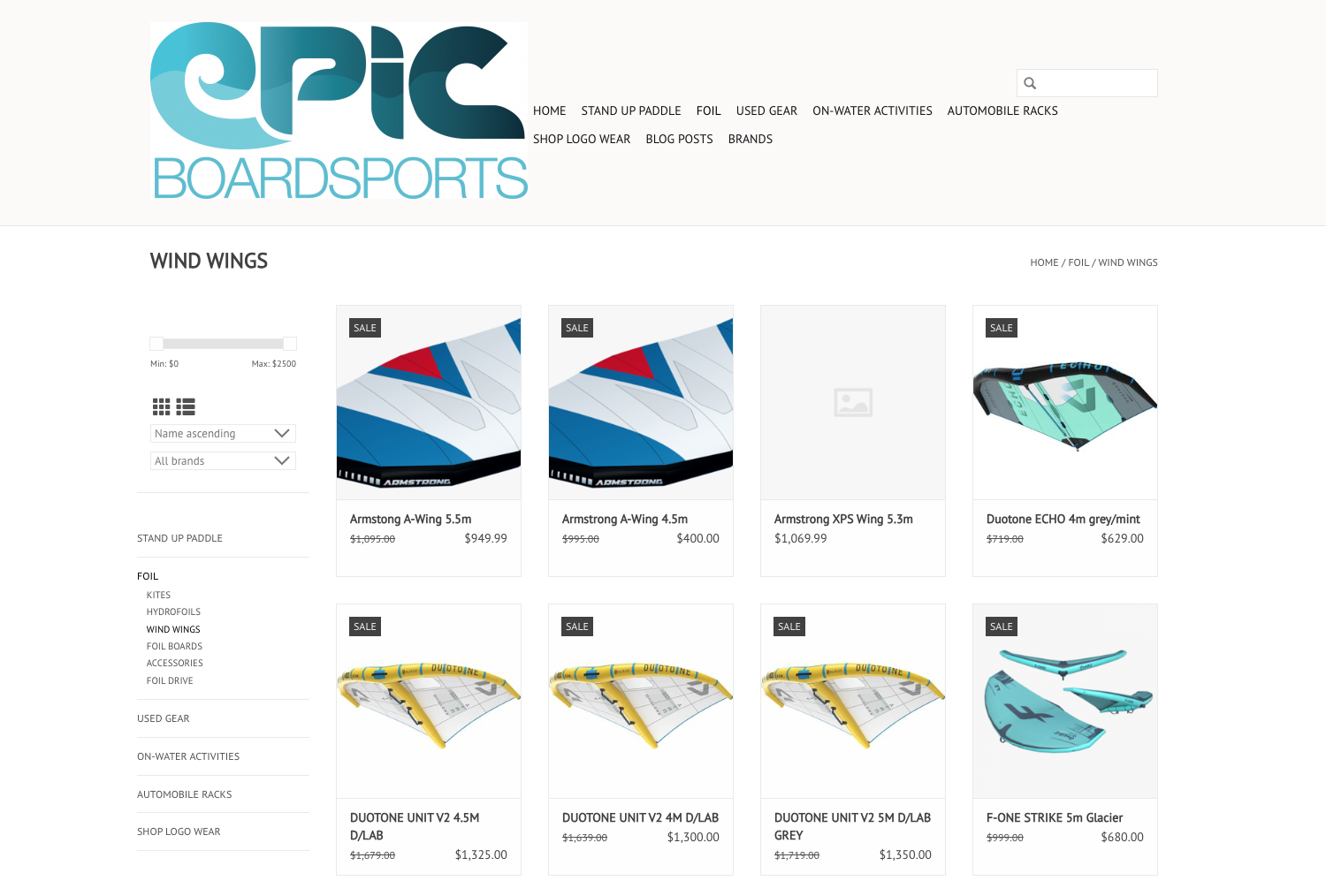Click the search magnifier icon
The image size is (1326, 896).
pos(1030,83)
